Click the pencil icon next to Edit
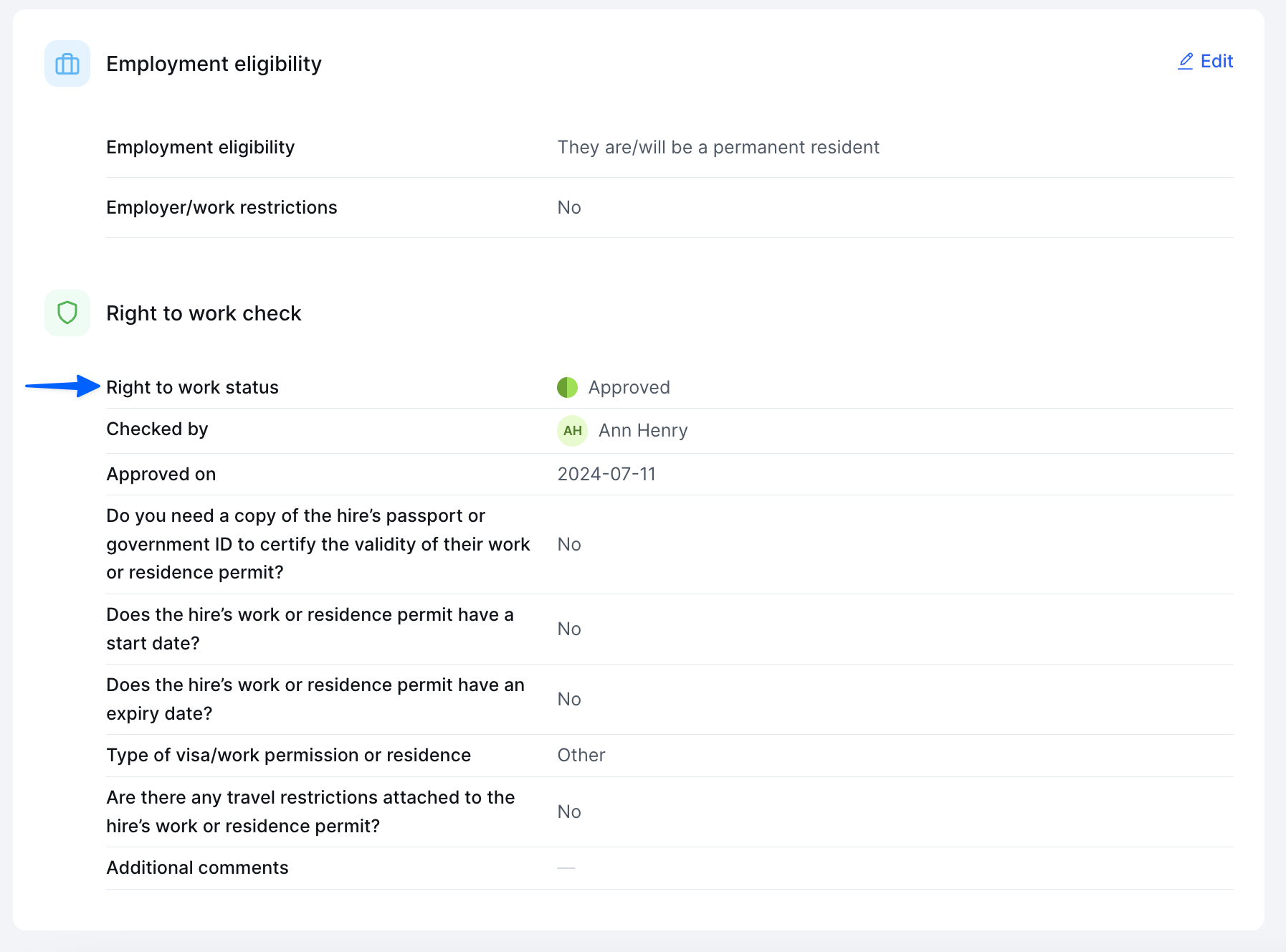 click(1185, 61)
